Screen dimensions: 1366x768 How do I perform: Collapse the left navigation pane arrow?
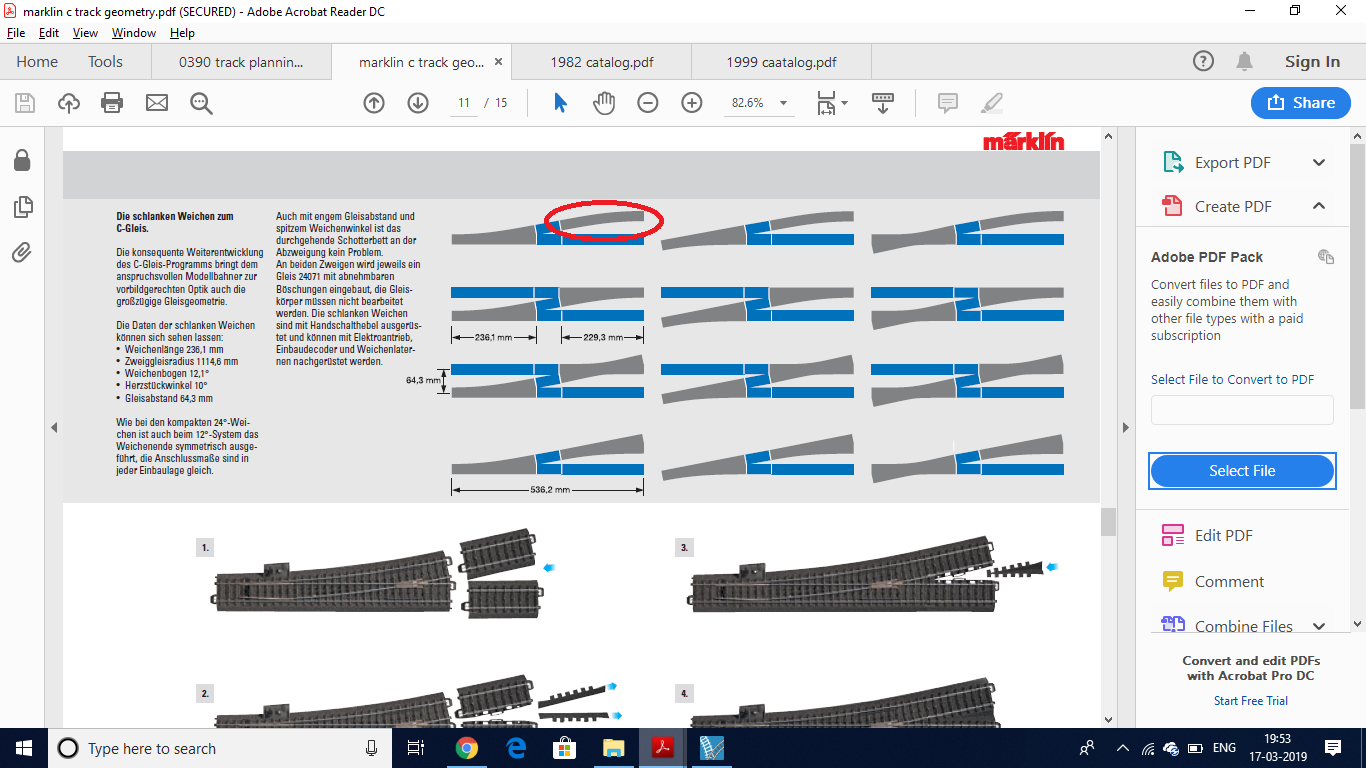pyautogui.click(x=54, y=427)
